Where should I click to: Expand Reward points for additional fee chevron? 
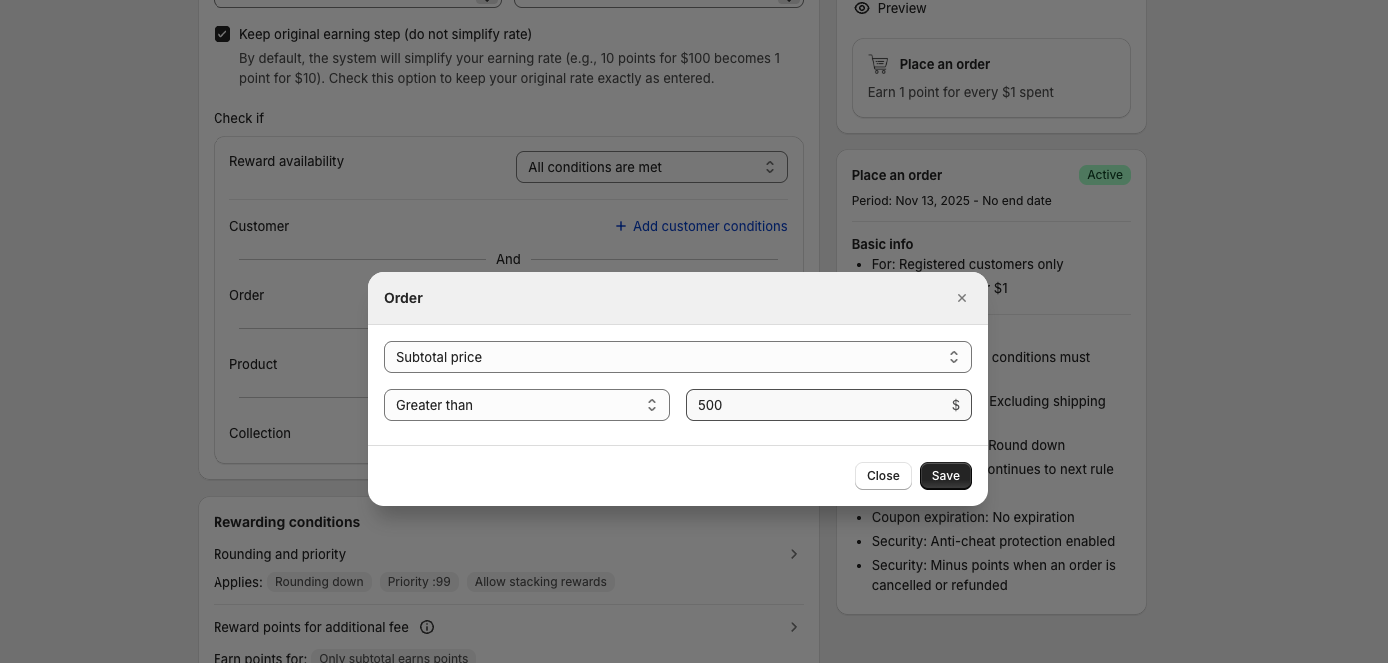794,627
